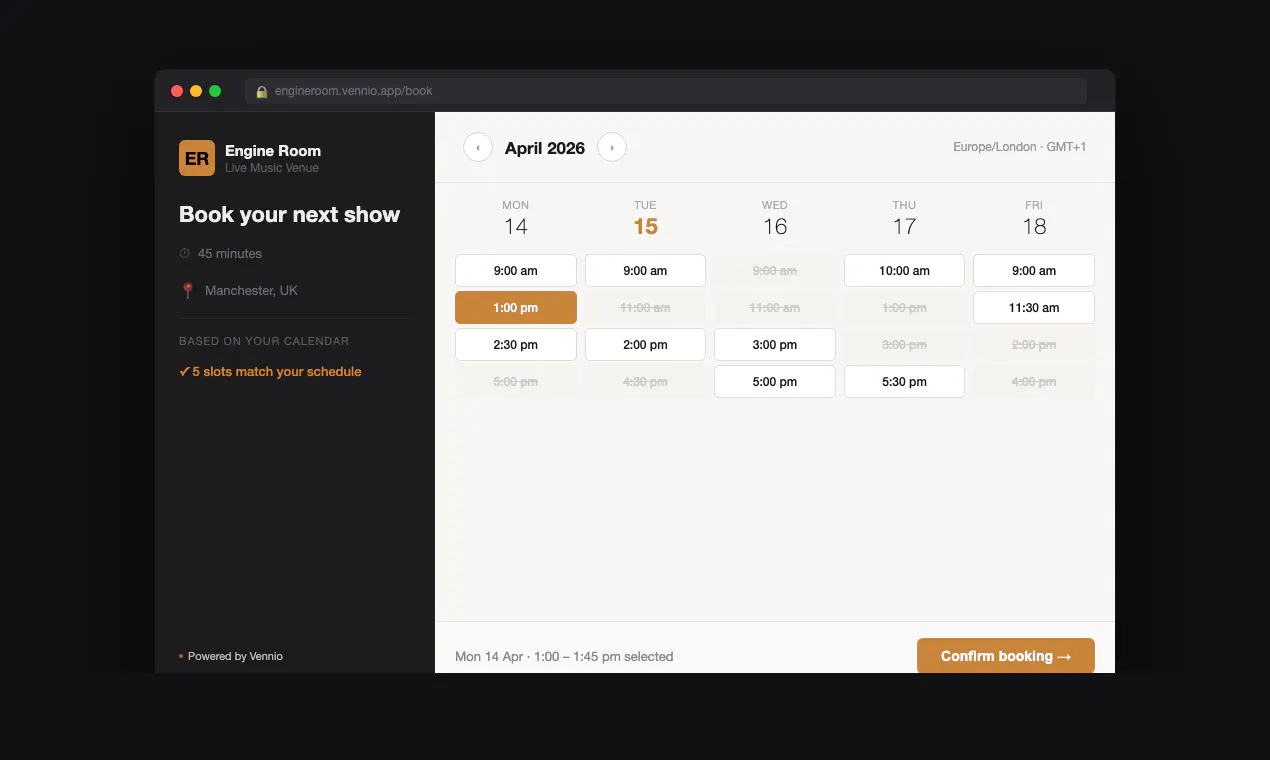Click unavailable Friday 4:00 pm slot
Image resolution: width=1270 pixels, height=760 pixels.
pos(1034,382)
